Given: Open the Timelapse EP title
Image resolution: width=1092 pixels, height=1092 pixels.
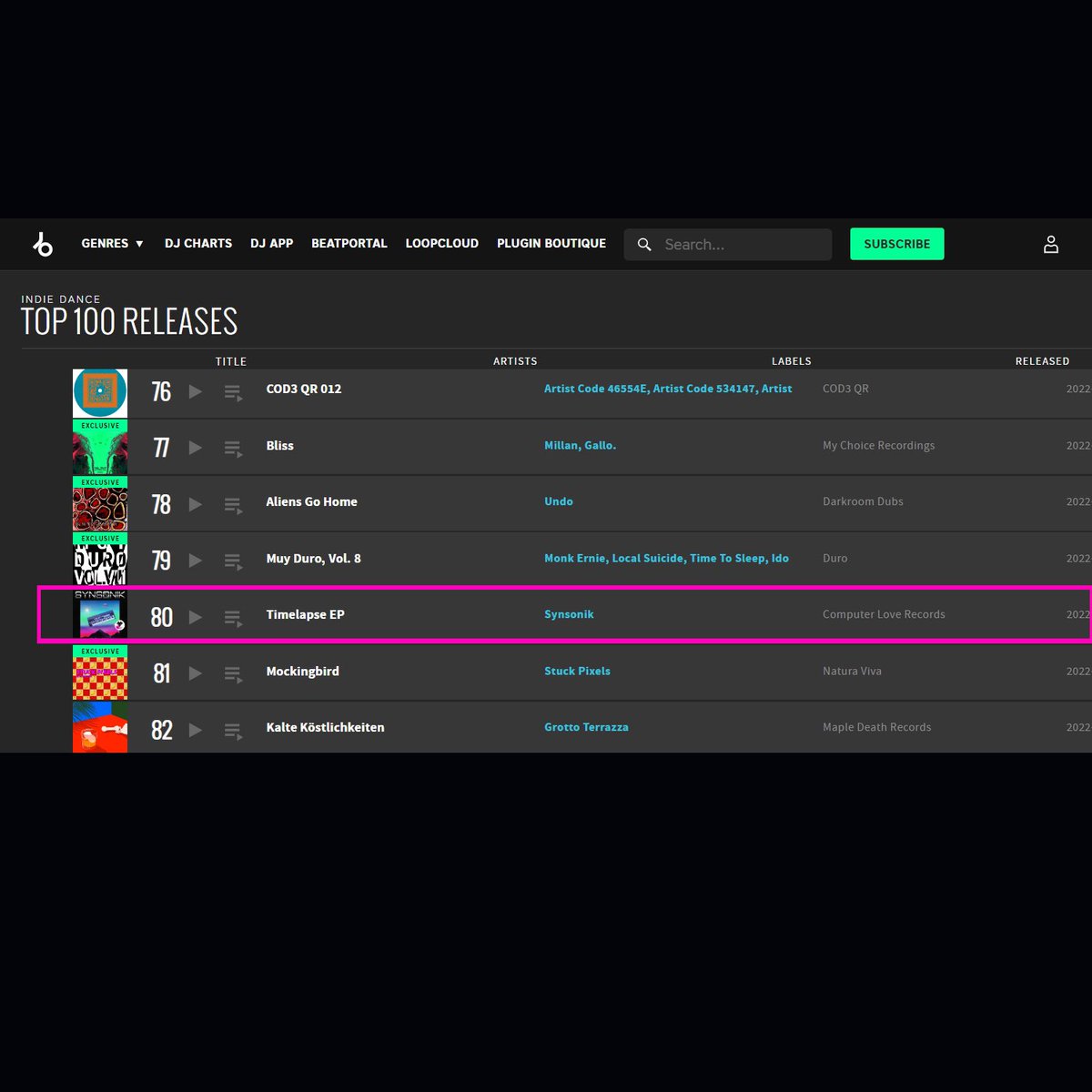Looking at the screenshot, I should 305,614.
